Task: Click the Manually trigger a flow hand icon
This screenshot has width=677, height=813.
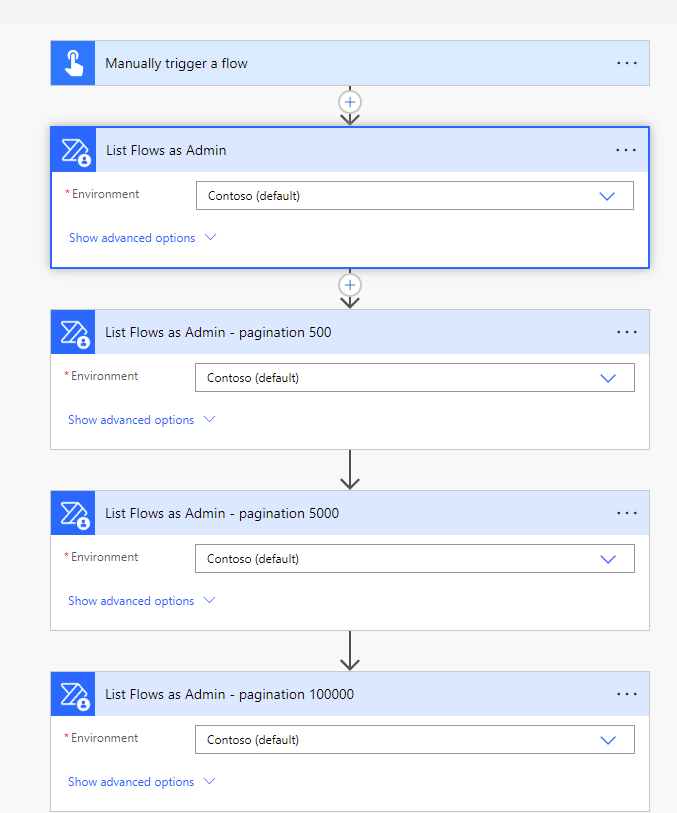Action: point(72,62)
